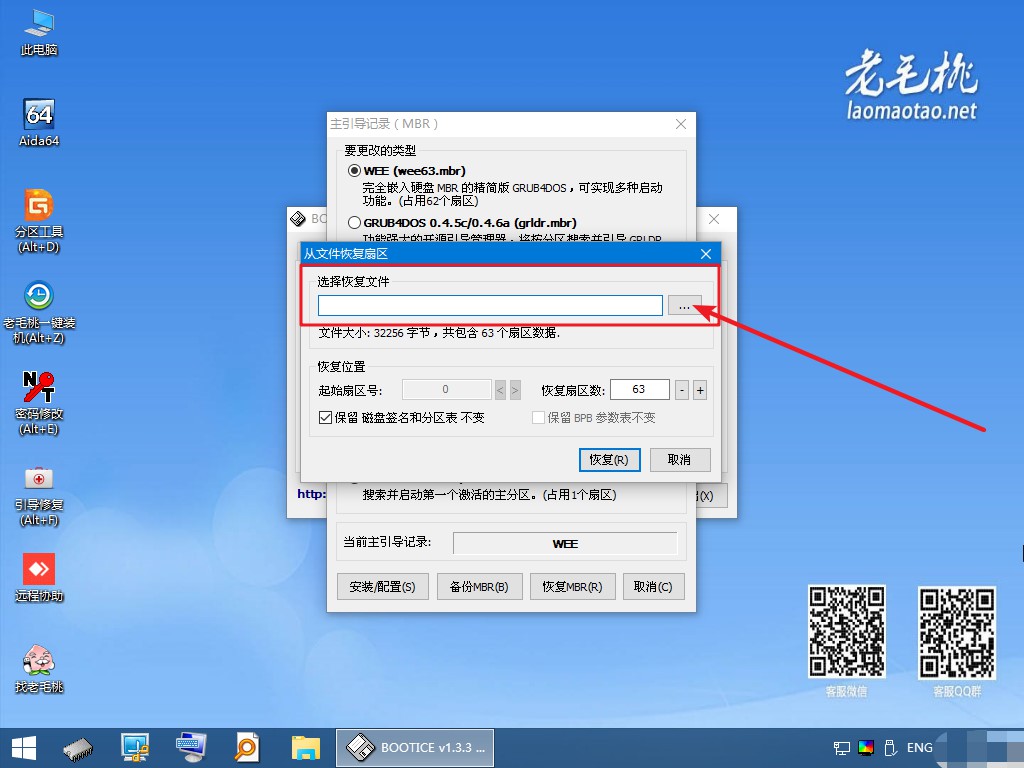Screen dimensions: 1024x768
Task: Click the memory chip taskbar icon
Action: [x=78, y=748]
